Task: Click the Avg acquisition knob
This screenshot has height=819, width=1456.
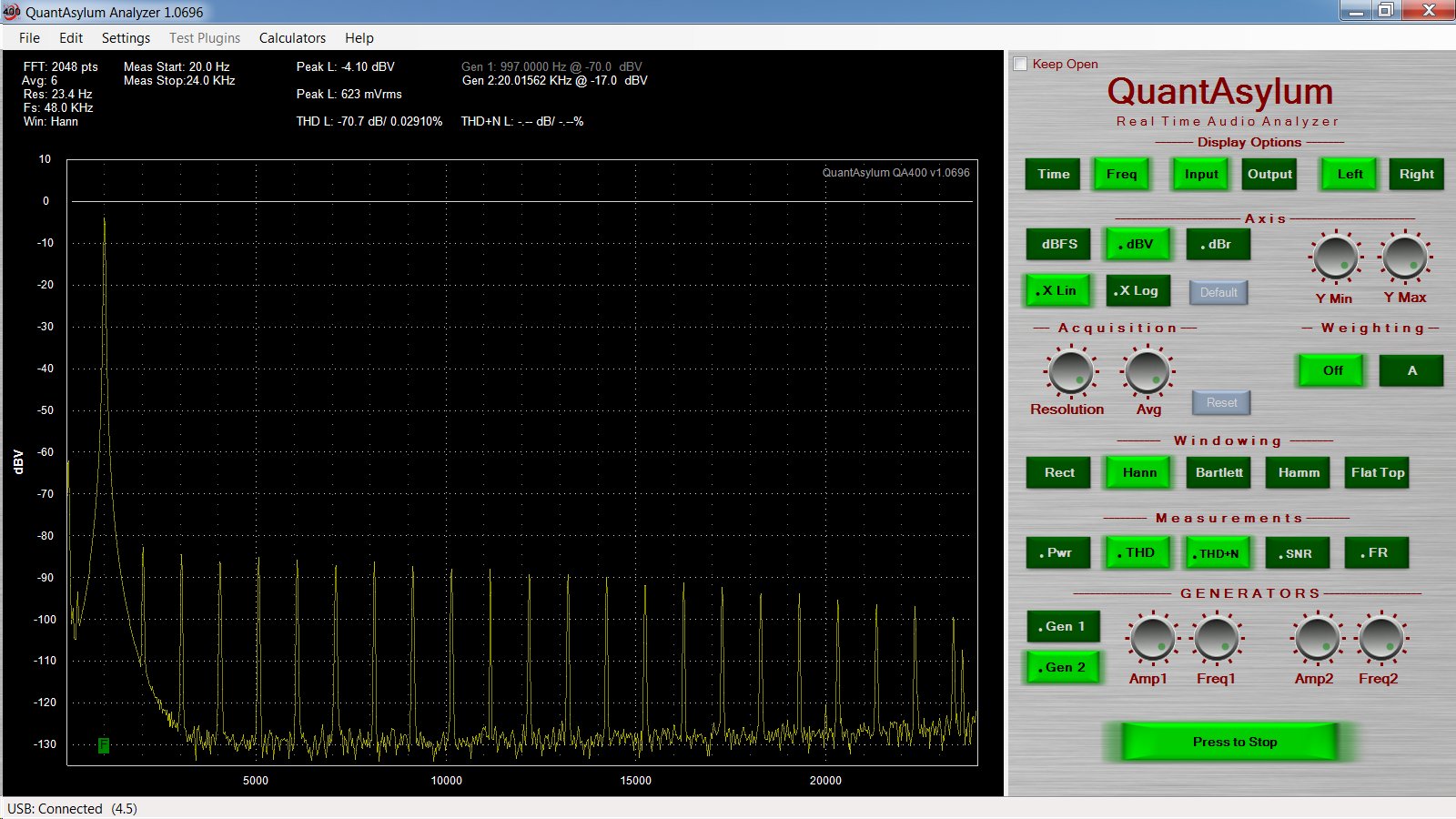Action: (x=1148, y=371)
